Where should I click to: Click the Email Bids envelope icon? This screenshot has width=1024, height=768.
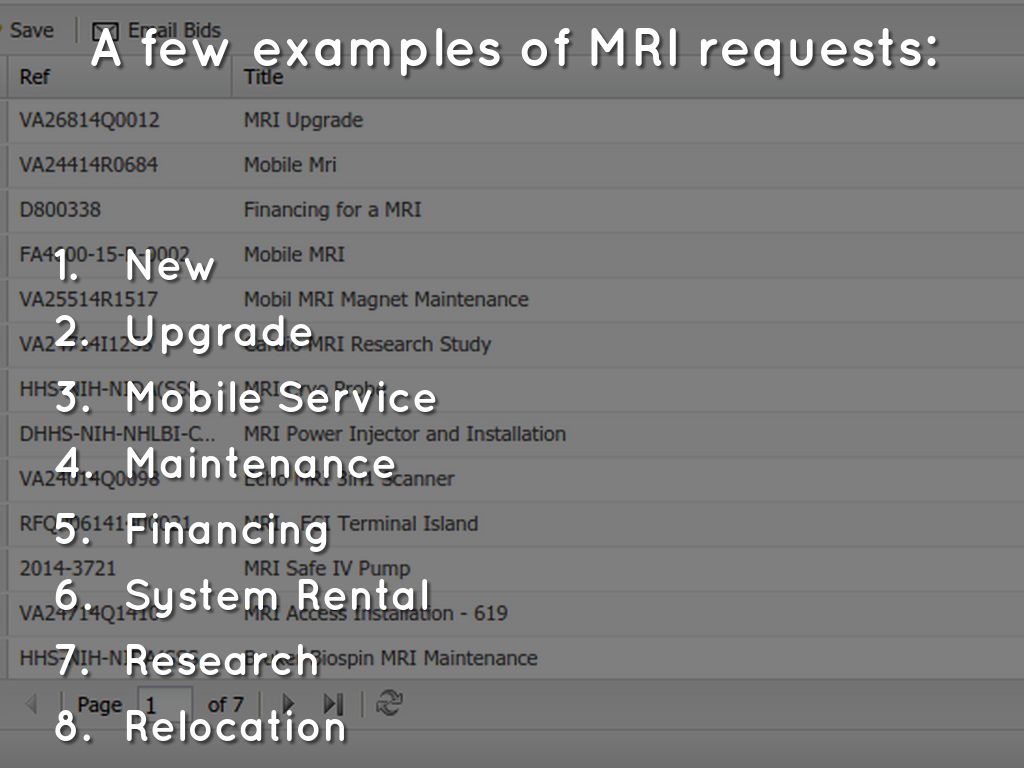[x=105, y=31]
